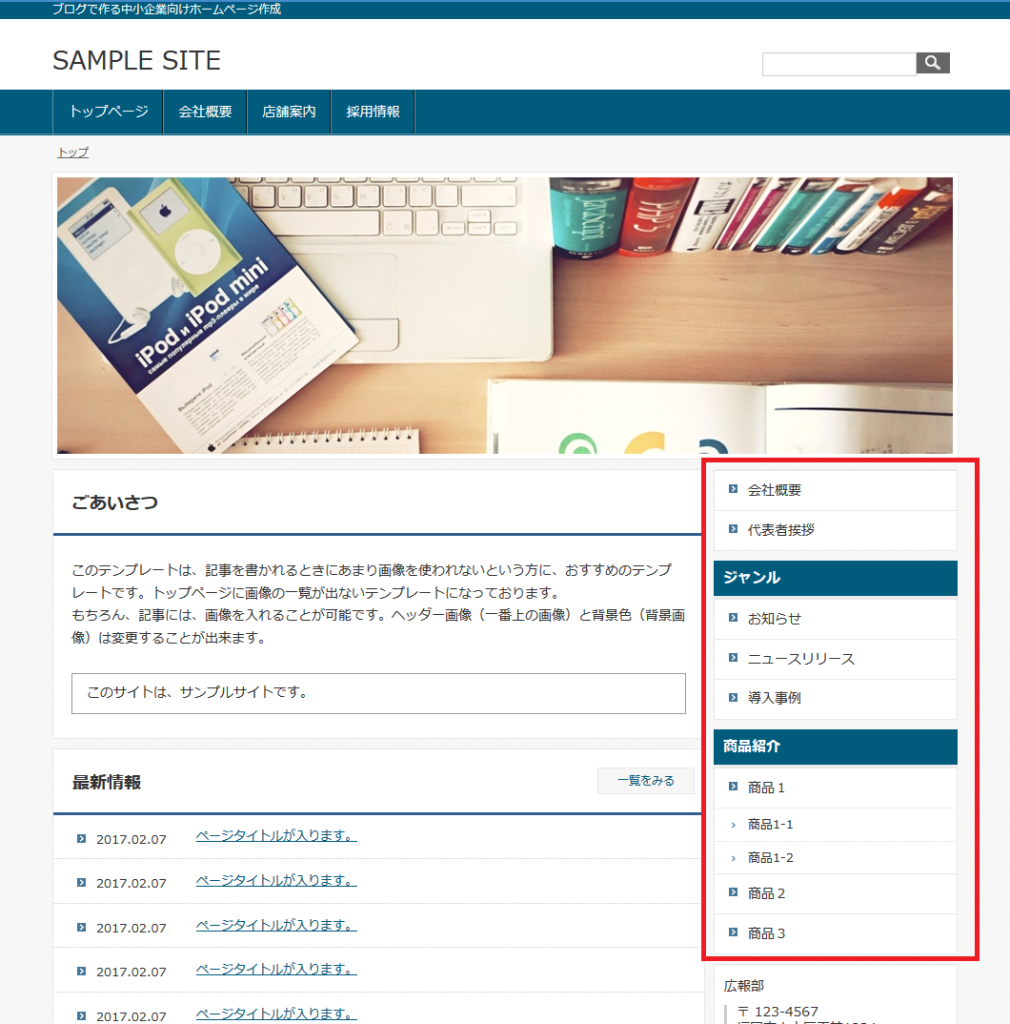Screen dimensions: 1010x1024
Task: Select the 商品1-1 sub-item chevron
Action: pos(733,825)
